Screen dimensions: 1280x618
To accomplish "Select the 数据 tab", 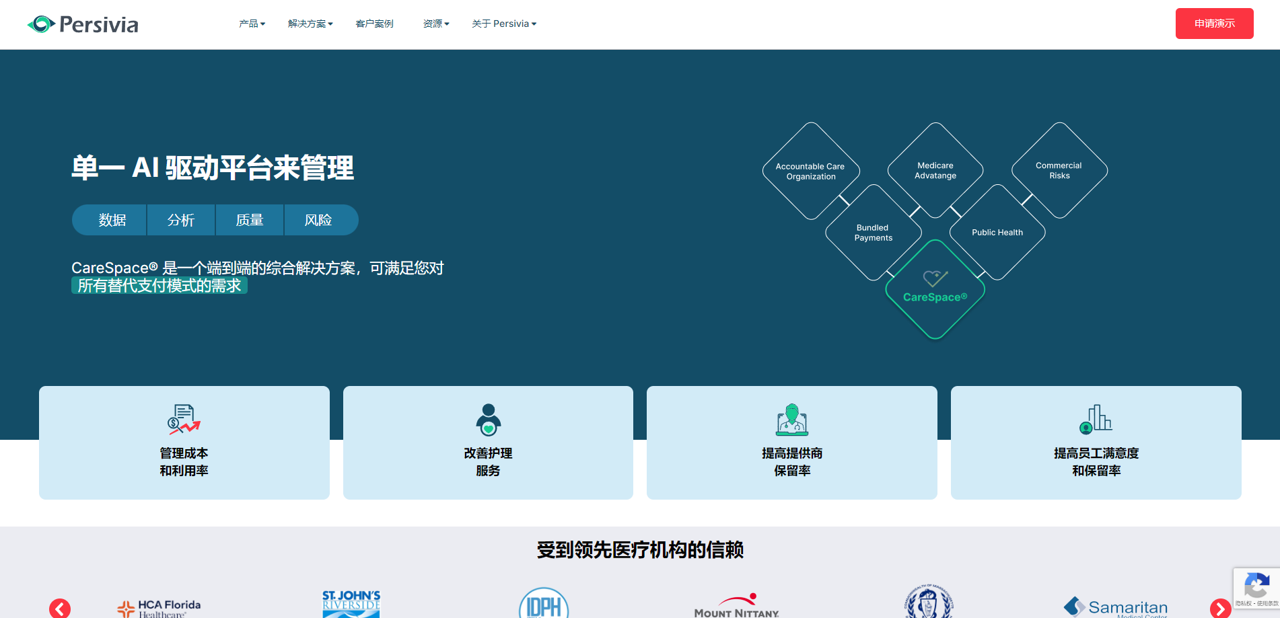I will coord(110,220).
